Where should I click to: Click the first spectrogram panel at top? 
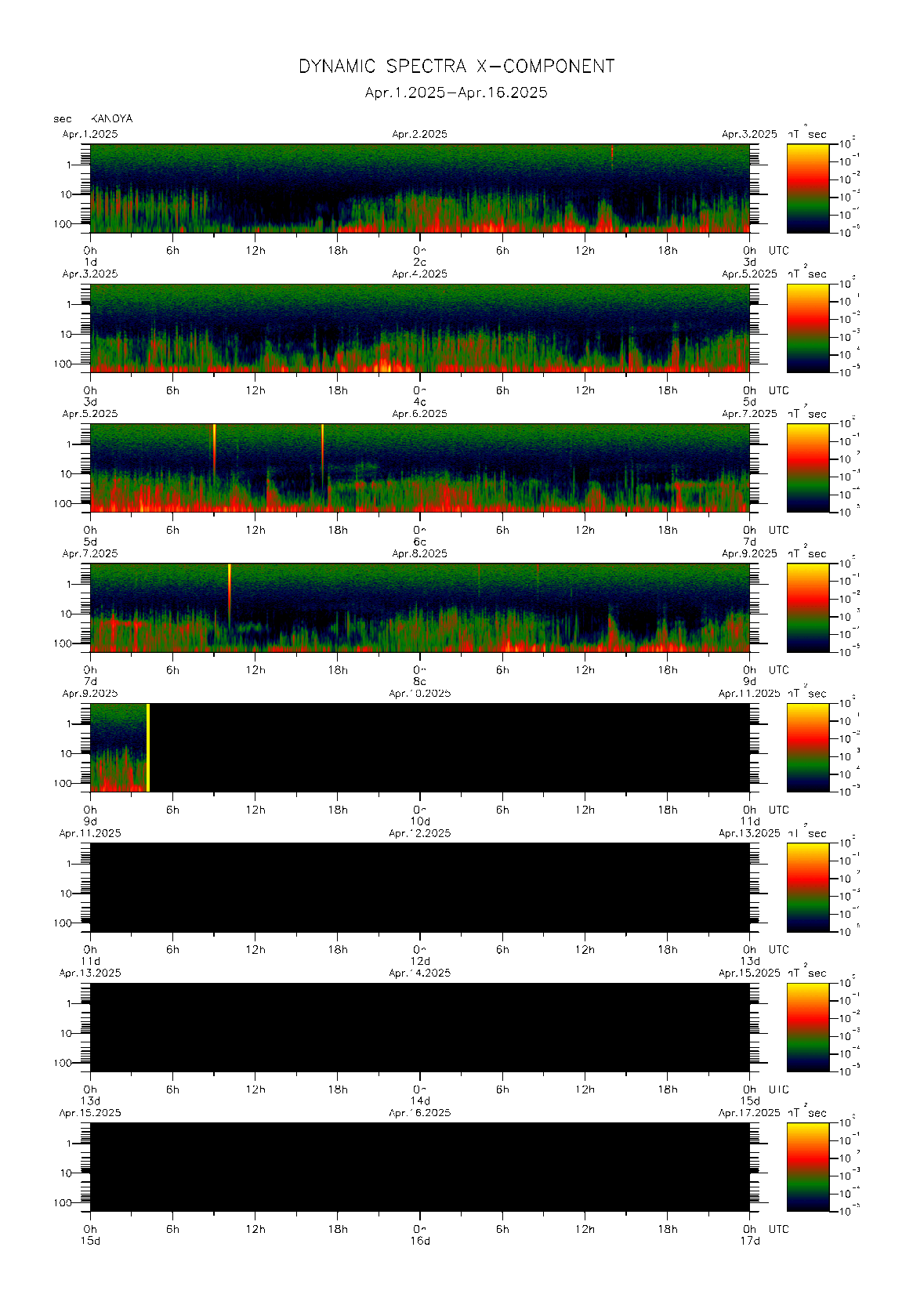(x=419, y=188)
